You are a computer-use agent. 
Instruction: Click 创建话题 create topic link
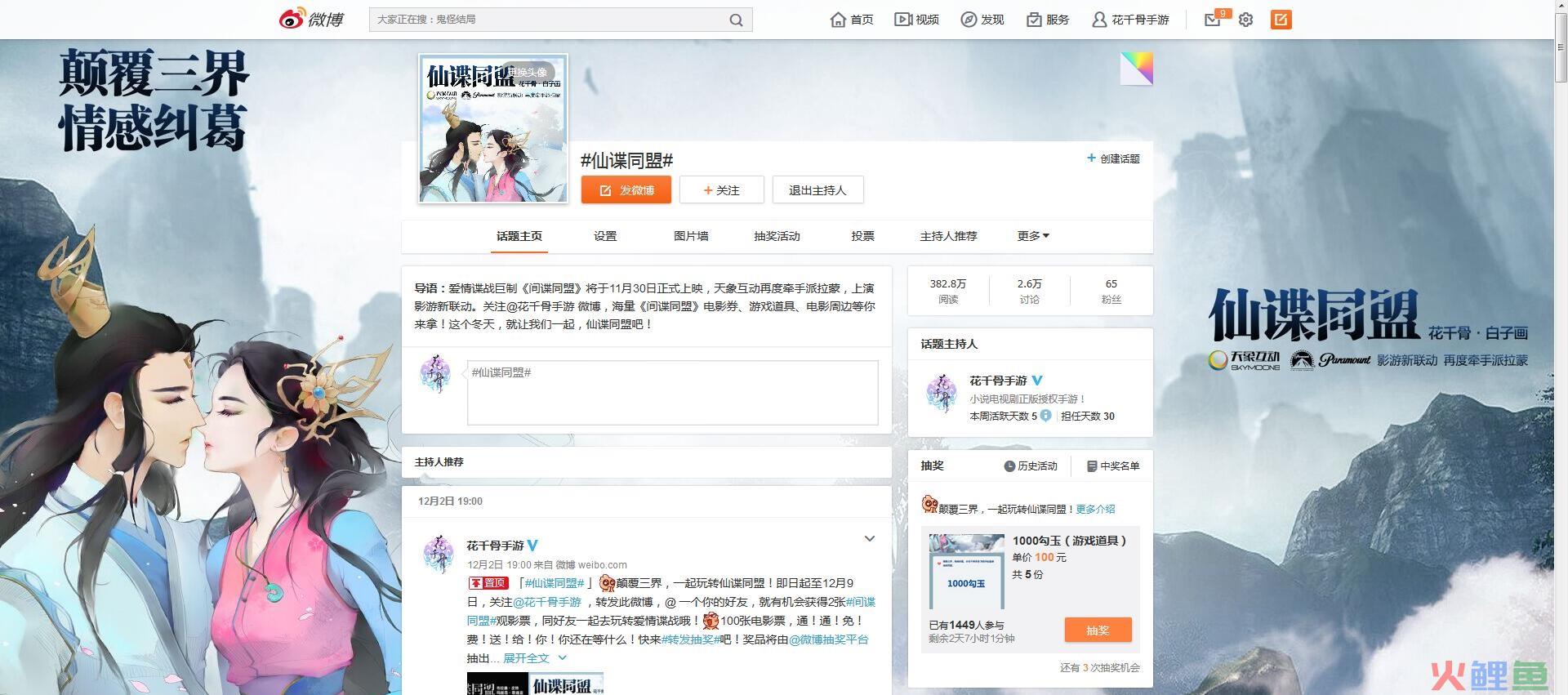(x=1113, y=158)
